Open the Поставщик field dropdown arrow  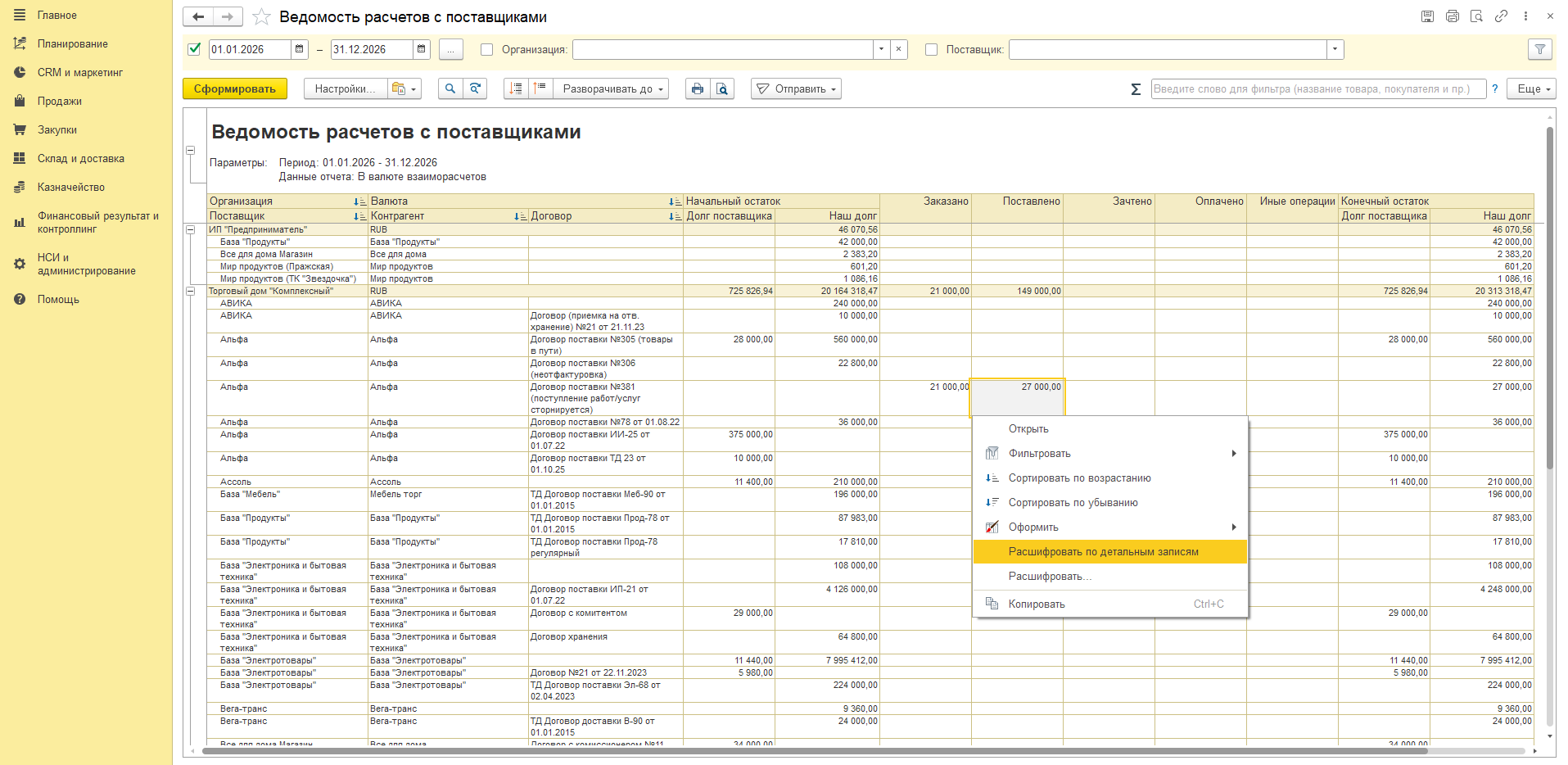coord(1335,49)
